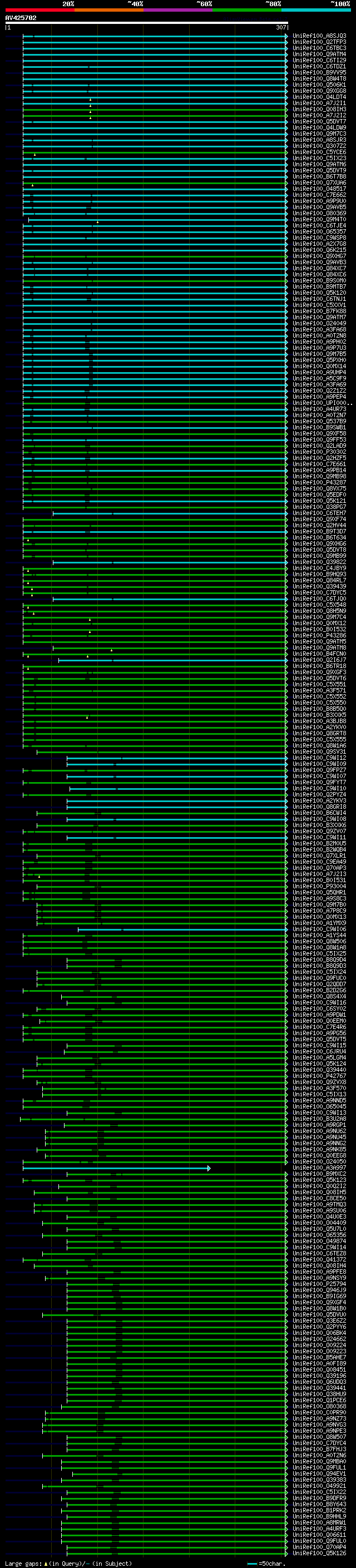Click the green ~80% identity legend segment
The image size is (356, 1568).
pyautogui.click(x=247, y=10)
